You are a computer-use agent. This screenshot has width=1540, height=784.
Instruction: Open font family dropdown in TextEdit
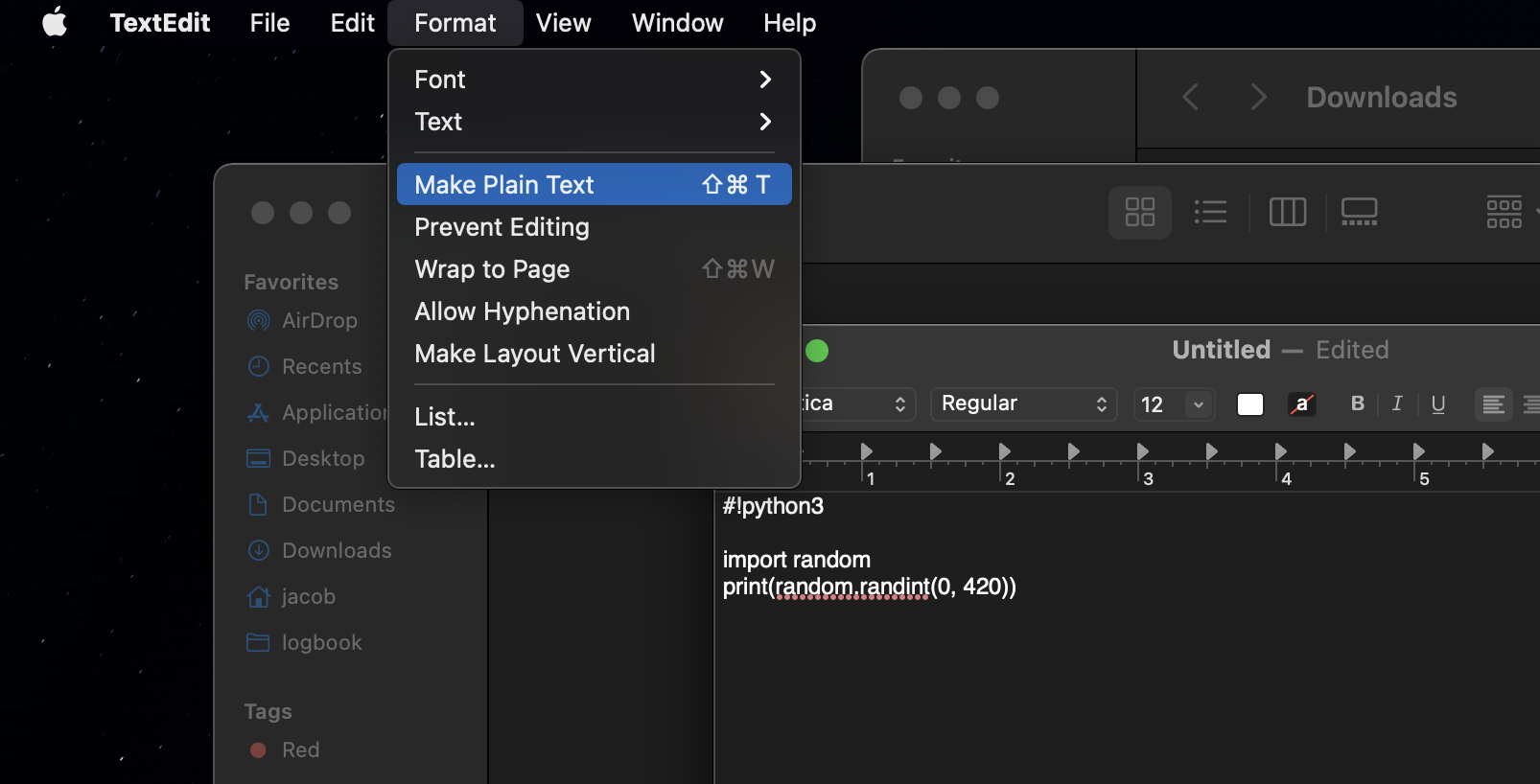coord(858,404)
